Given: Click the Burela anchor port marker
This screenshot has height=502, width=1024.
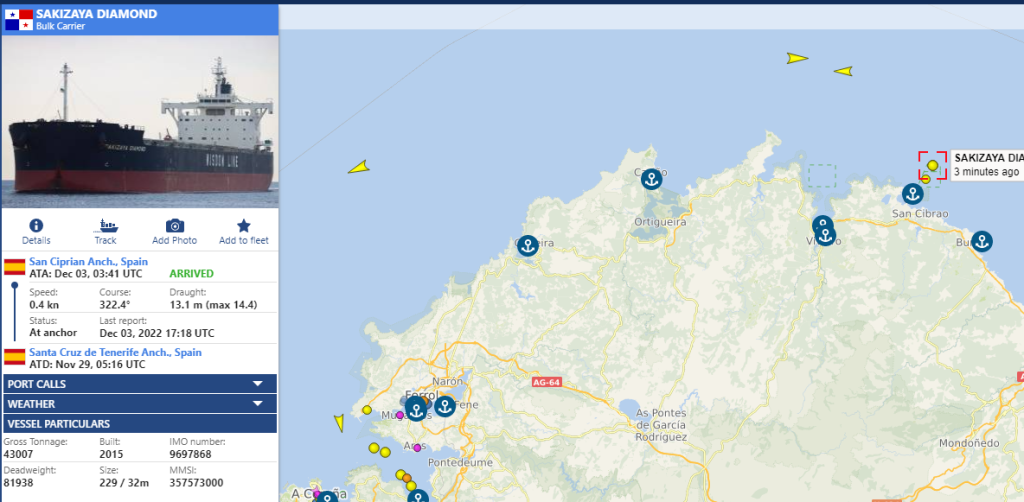Looking at the screenshot, I should coord(982,241).
